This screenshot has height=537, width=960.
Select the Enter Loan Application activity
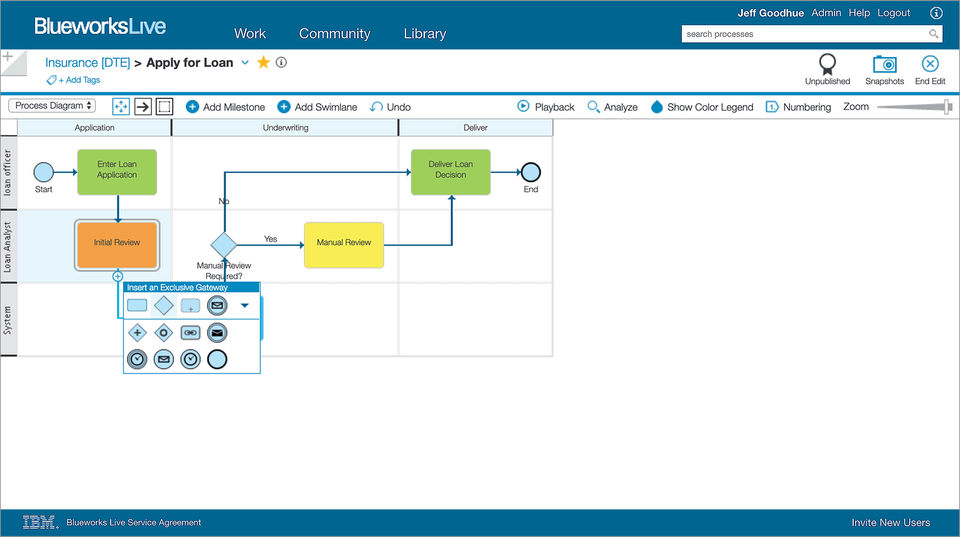click(117, 172)
